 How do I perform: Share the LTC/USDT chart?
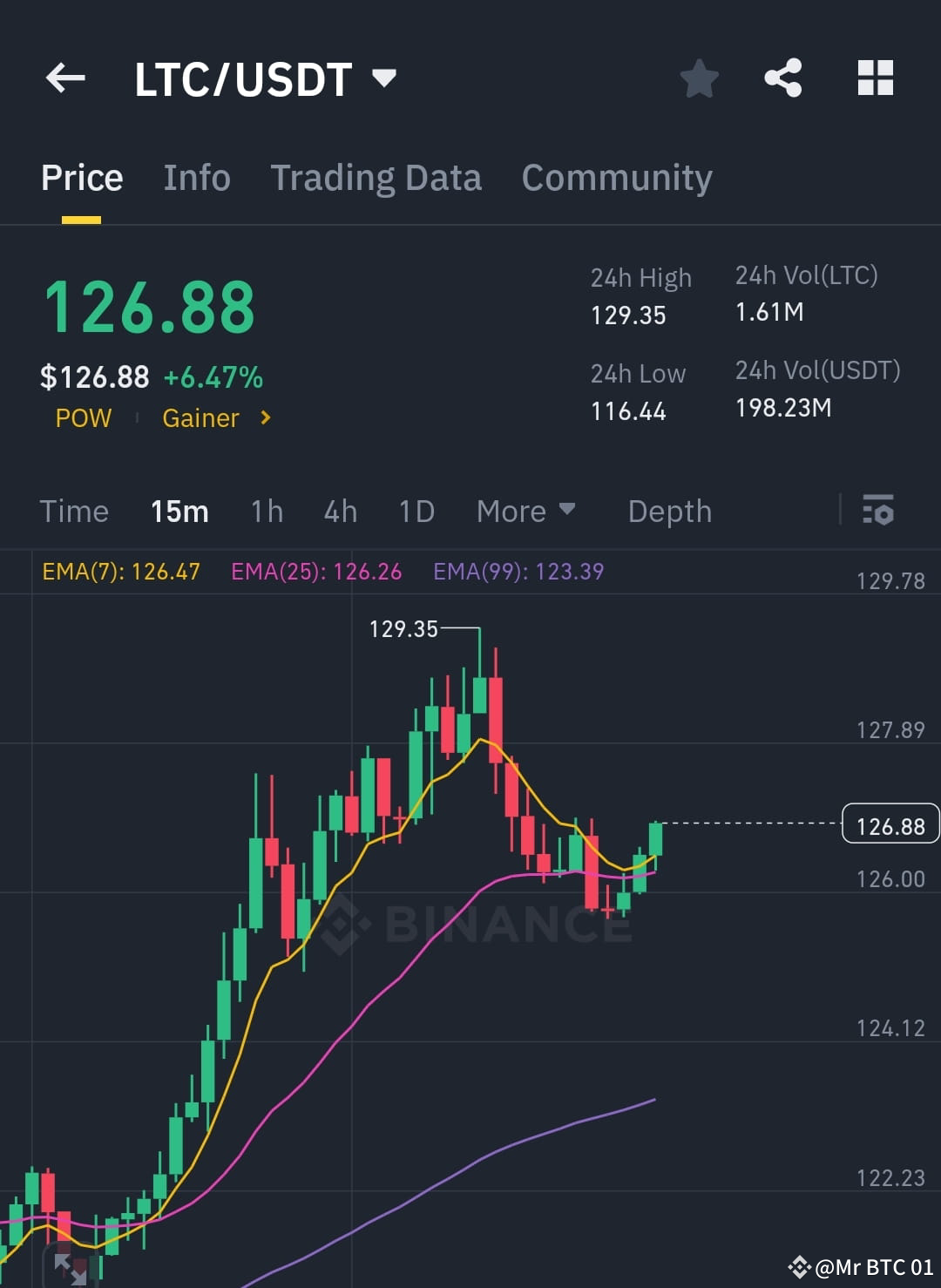[783, 78]
